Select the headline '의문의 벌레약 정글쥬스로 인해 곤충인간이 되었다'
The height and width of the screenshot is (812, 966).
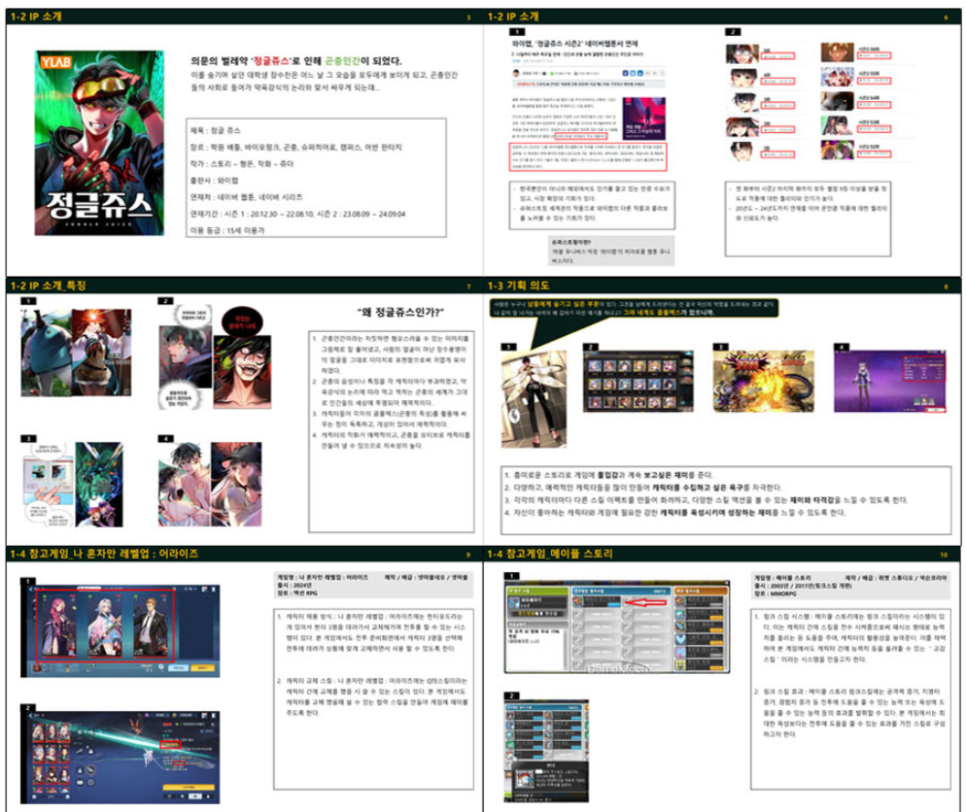(x=296, y=60)
